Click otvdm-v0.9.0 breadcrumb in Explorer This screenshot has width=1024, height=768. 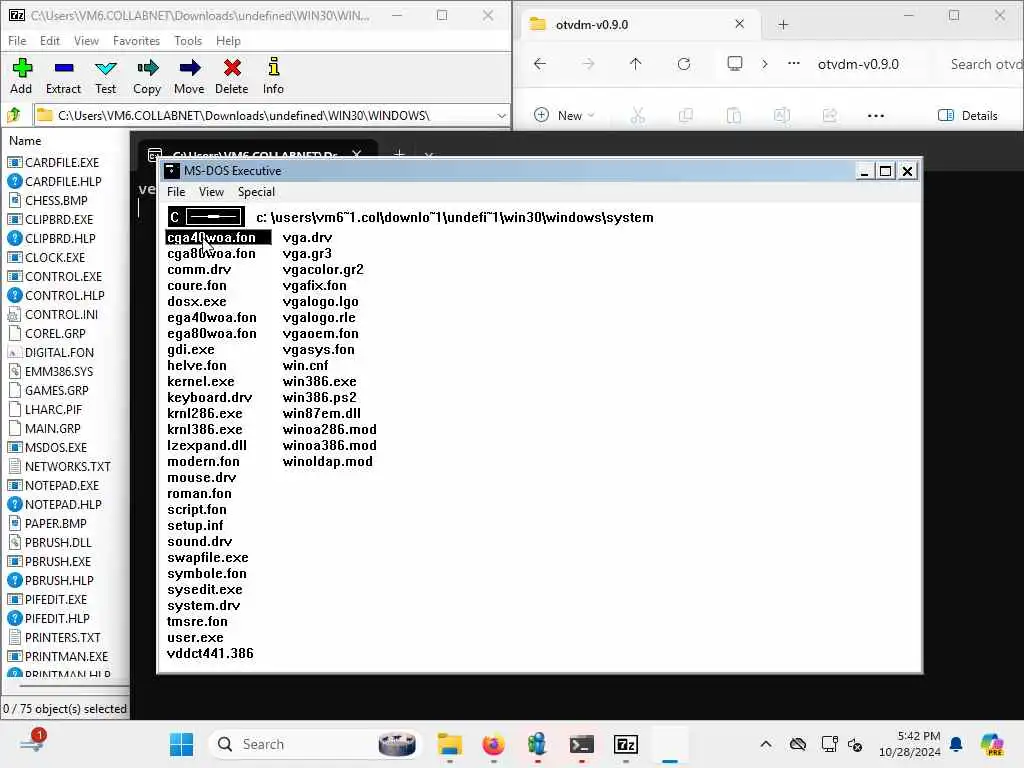point(858,64)
